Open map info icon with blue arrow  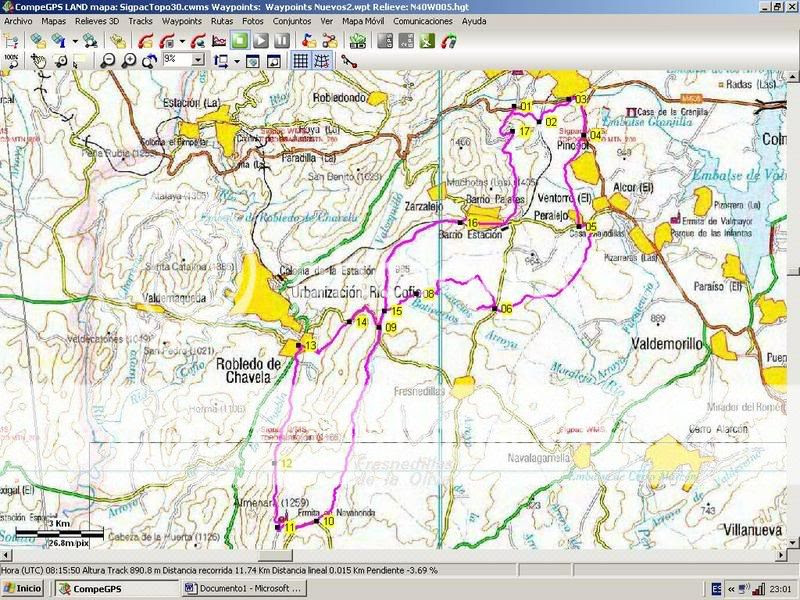tap(59, 41)
